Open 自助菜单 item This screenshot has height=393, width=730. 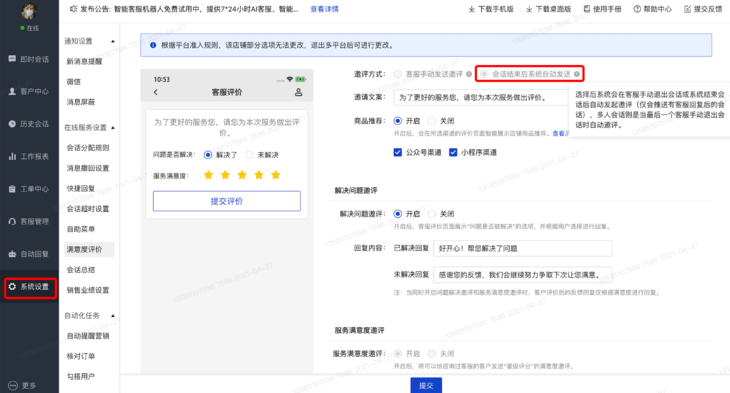[x=81, y=229]
